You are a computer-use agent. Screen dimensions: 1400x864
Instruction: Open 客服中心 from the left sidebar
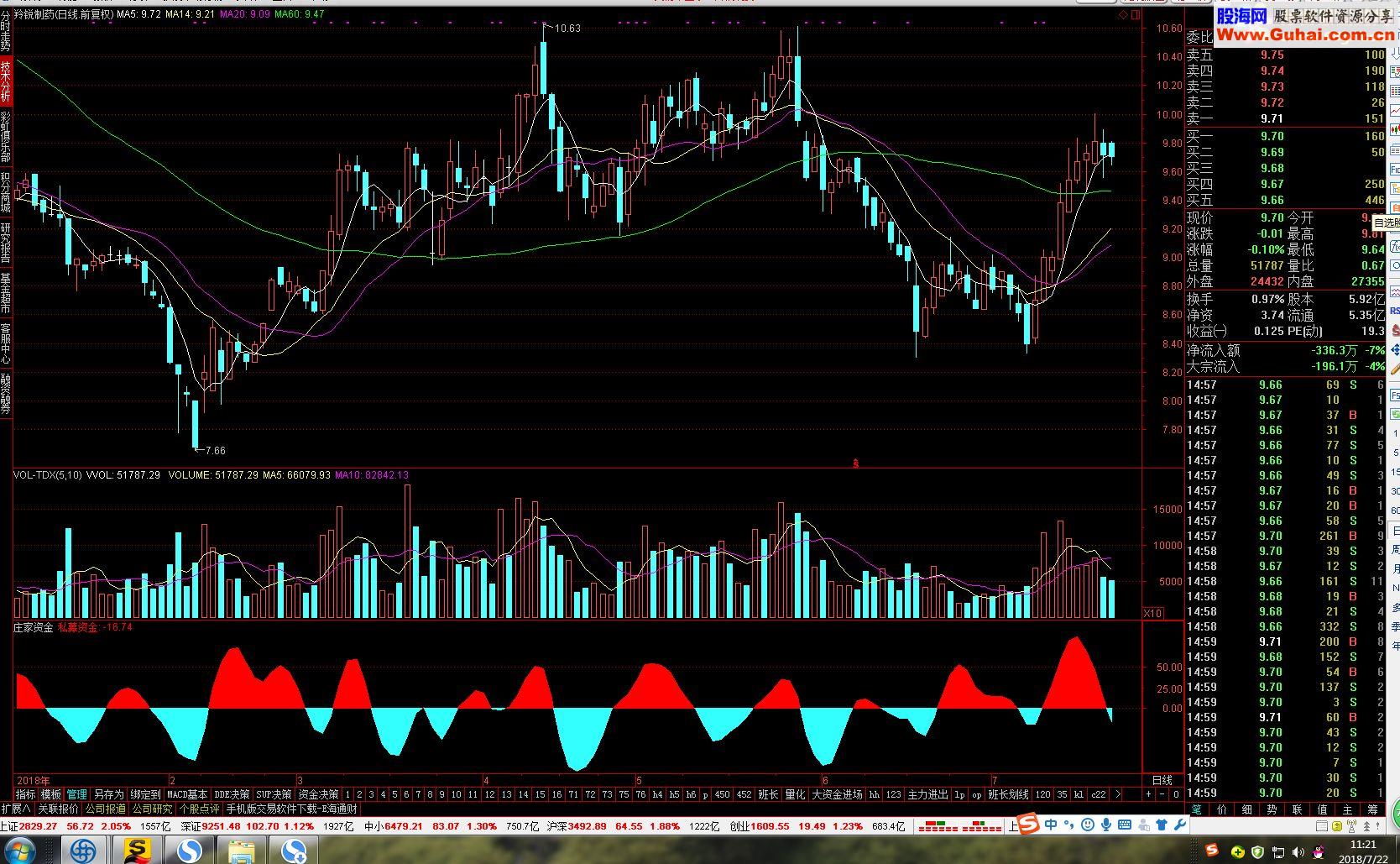pos(6,343)
